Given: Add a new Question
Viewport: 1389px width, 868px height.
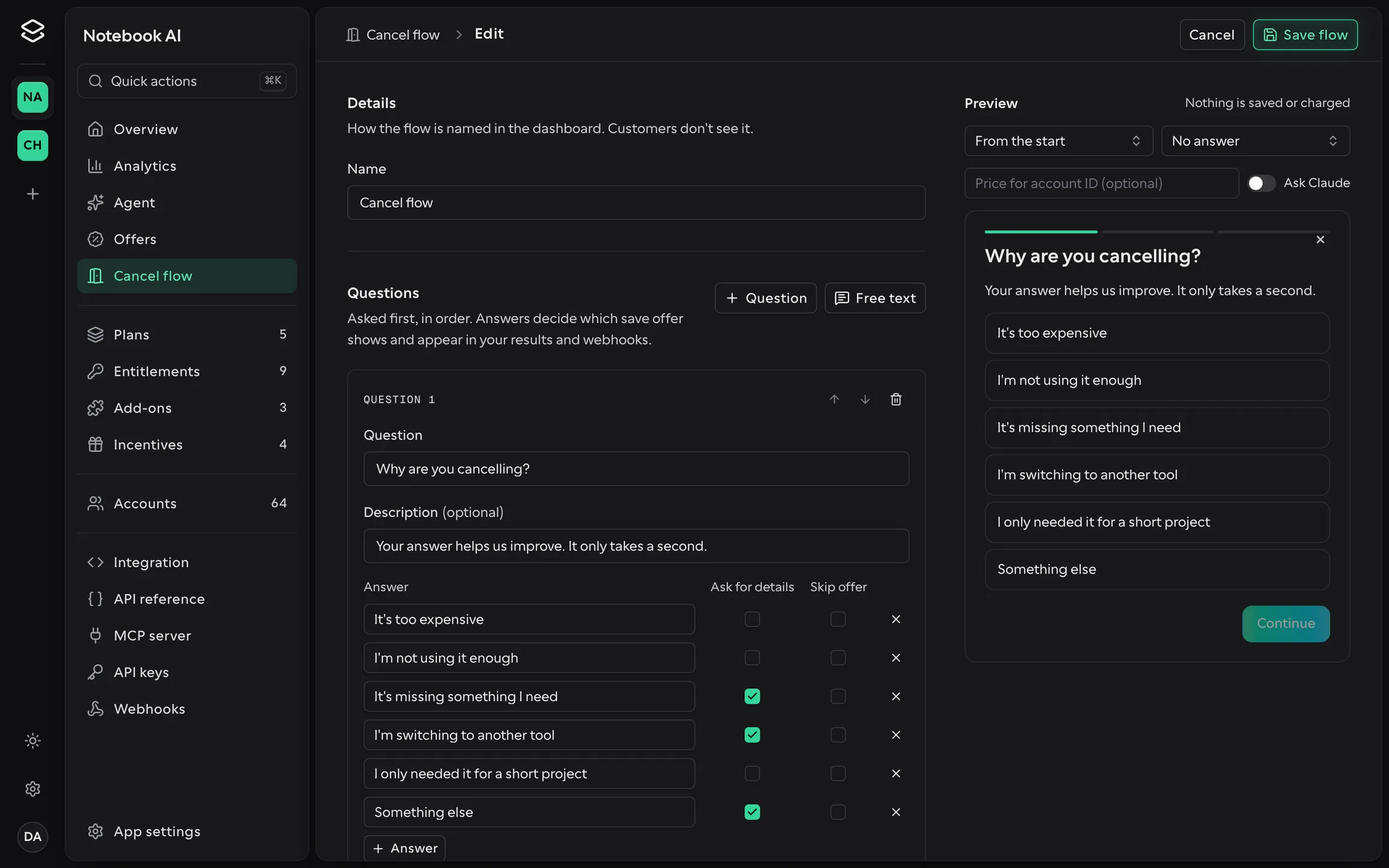Looking at the screenshot, I should 766,298.
